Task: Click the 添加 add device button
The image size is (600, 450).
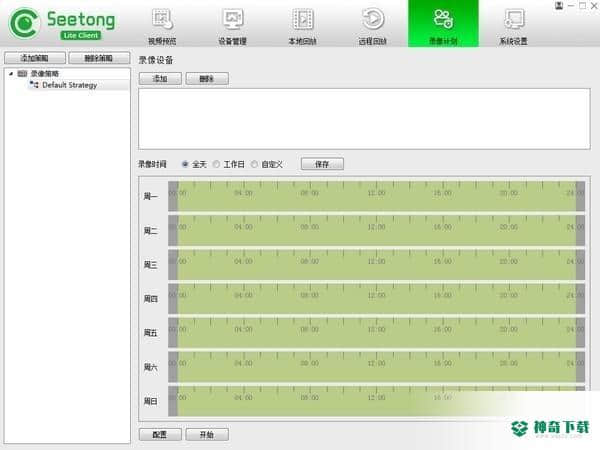Action: click(x=160, y=79)
